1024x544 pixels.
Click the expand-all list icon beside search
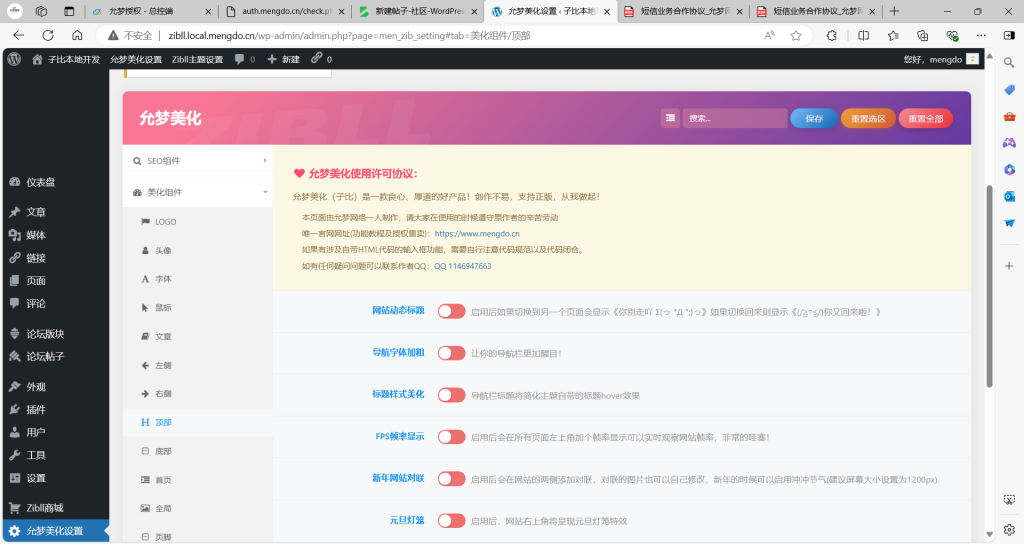pyautogui.click(x=670, y=118)
